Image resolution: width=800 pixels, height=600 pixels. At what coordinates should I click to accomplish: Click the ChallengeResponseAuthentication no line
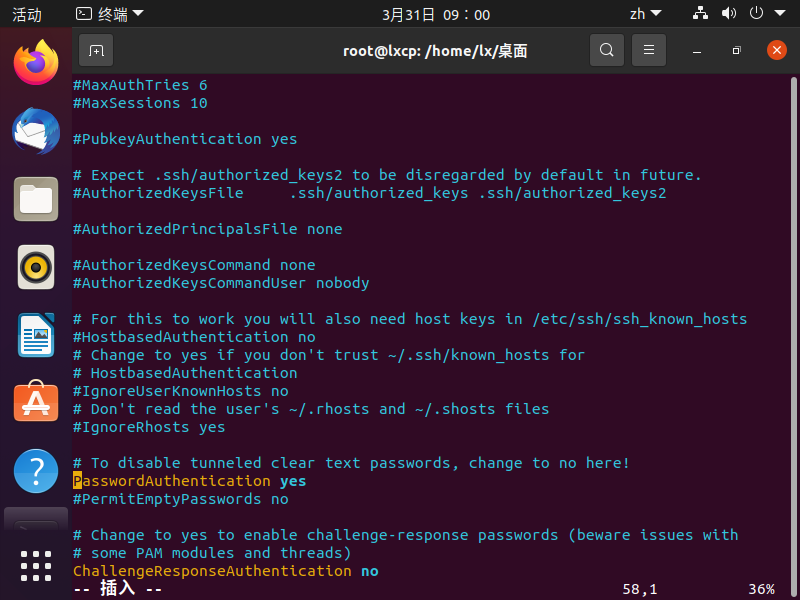tap(226, 571)
